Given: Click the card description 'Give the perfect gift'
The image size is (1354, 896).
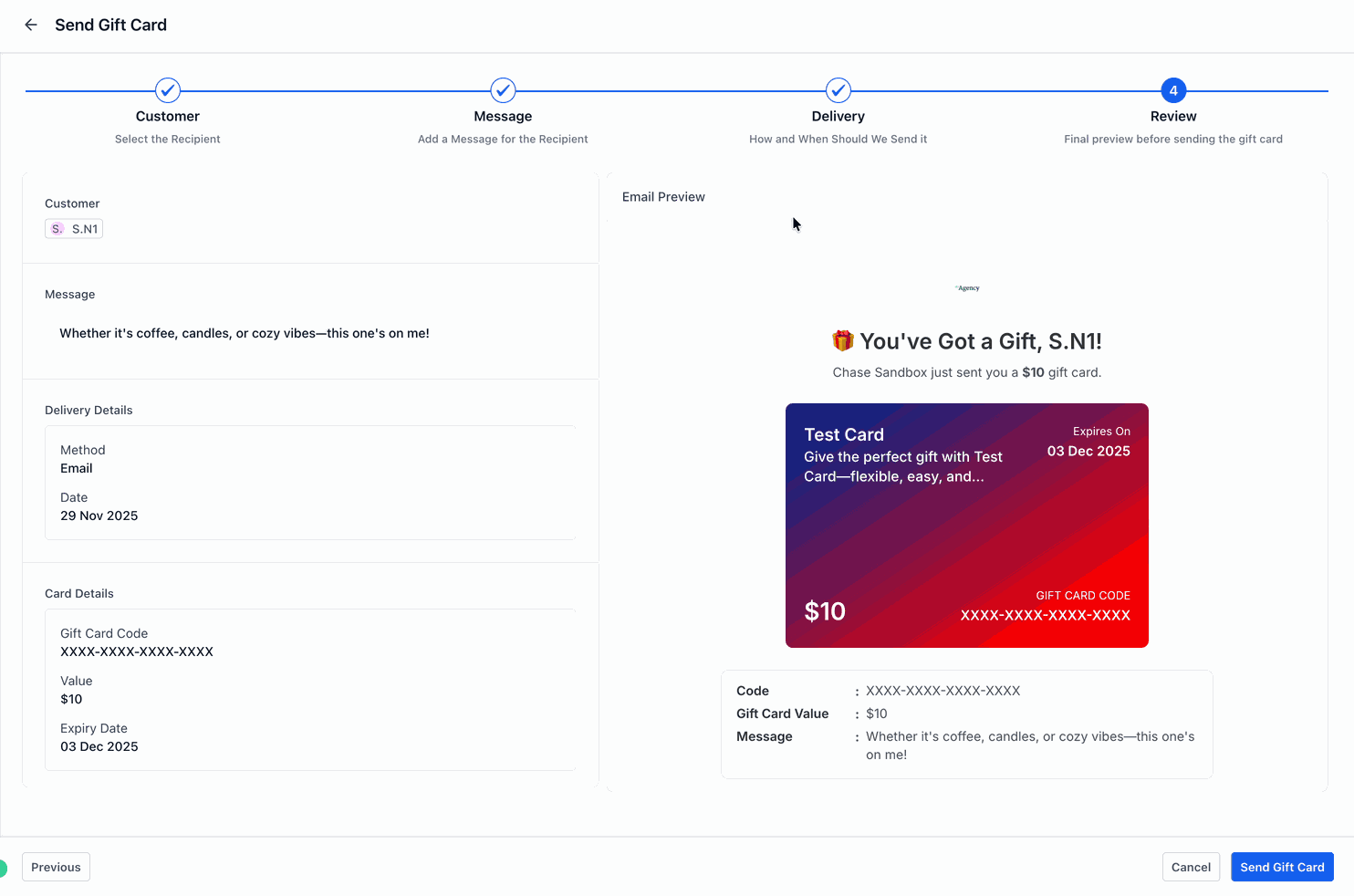Looking at the screenshot, I should (x=903, y=466).
